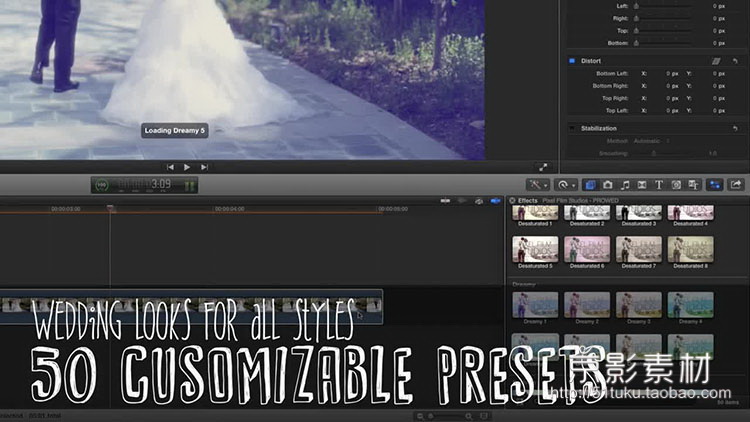Toggle the Inspector button
This screenshot has width=750, height=422.
pos(715,185)
